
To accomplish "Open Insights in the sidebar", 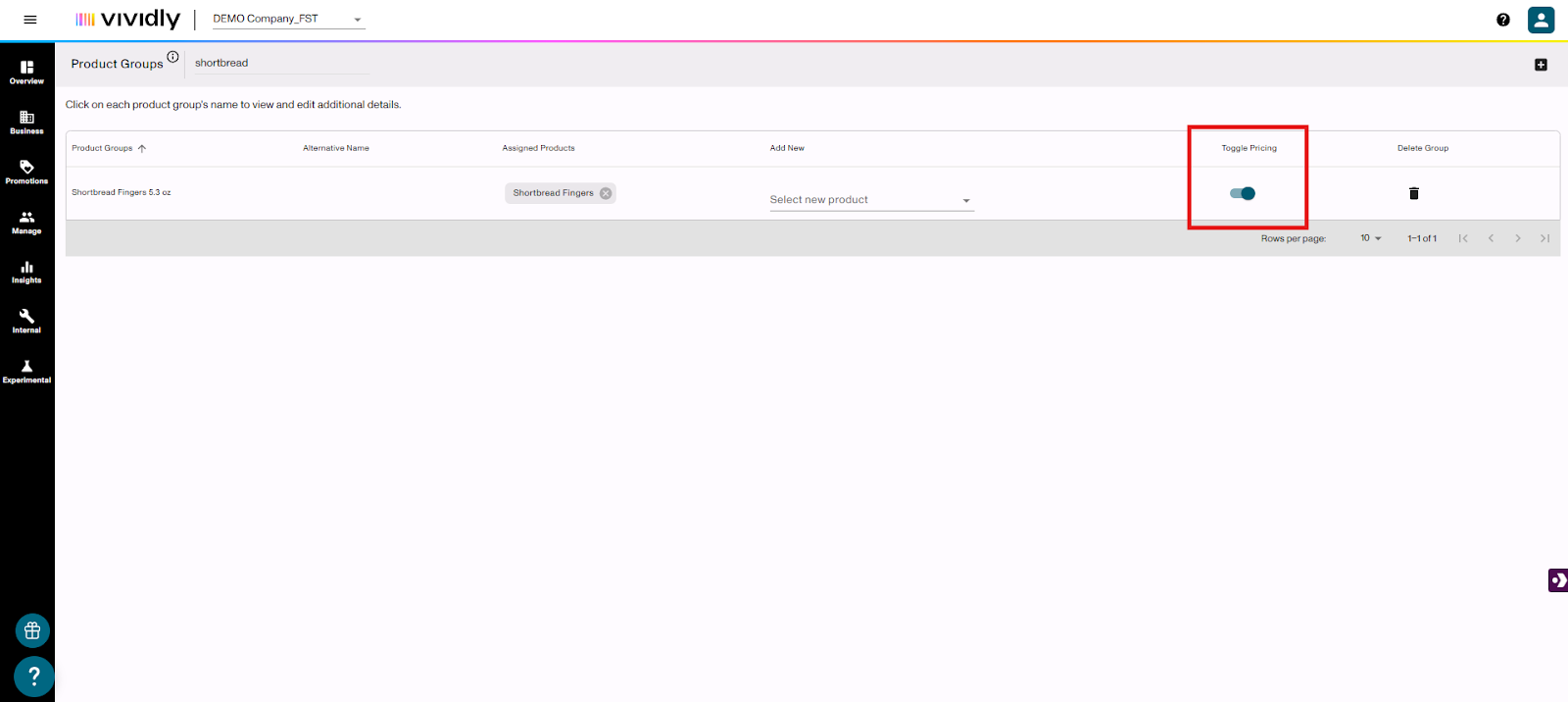I will [26, 272].
